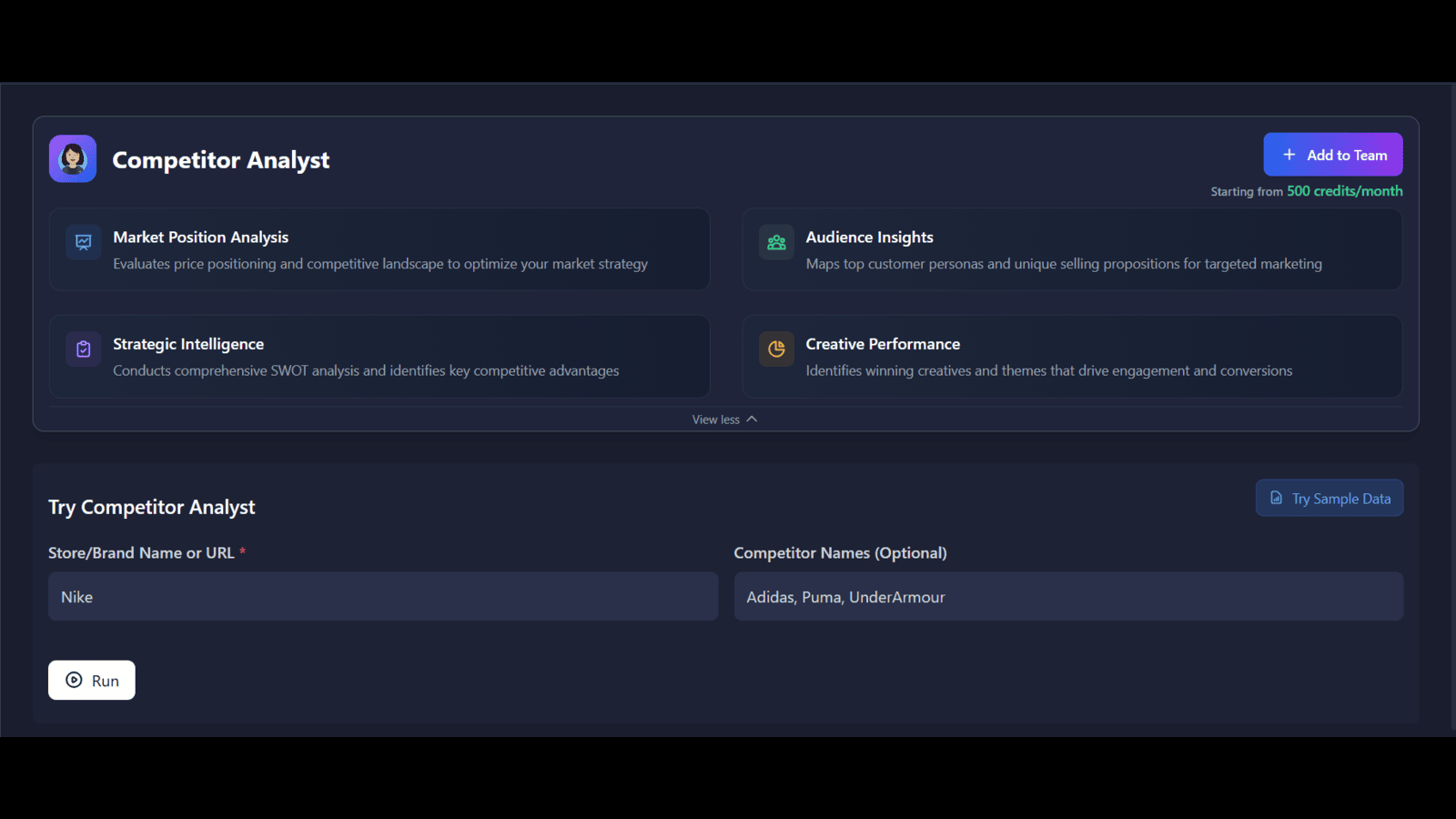Open the Market Position Analysis card
The image size is (1456, 819).
[x=380, y=249]
